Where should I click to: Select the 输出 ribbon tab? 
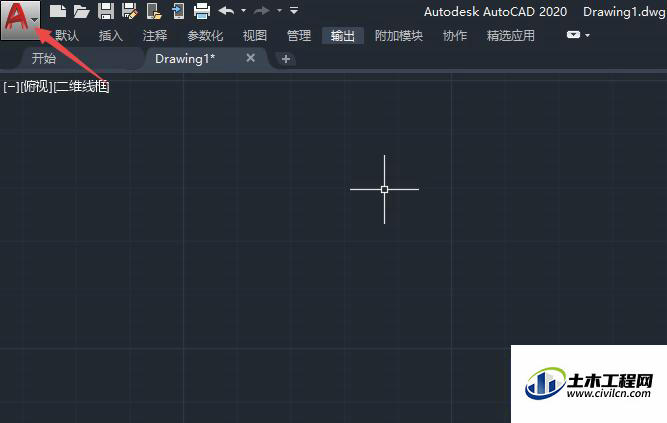coord(343,36)
